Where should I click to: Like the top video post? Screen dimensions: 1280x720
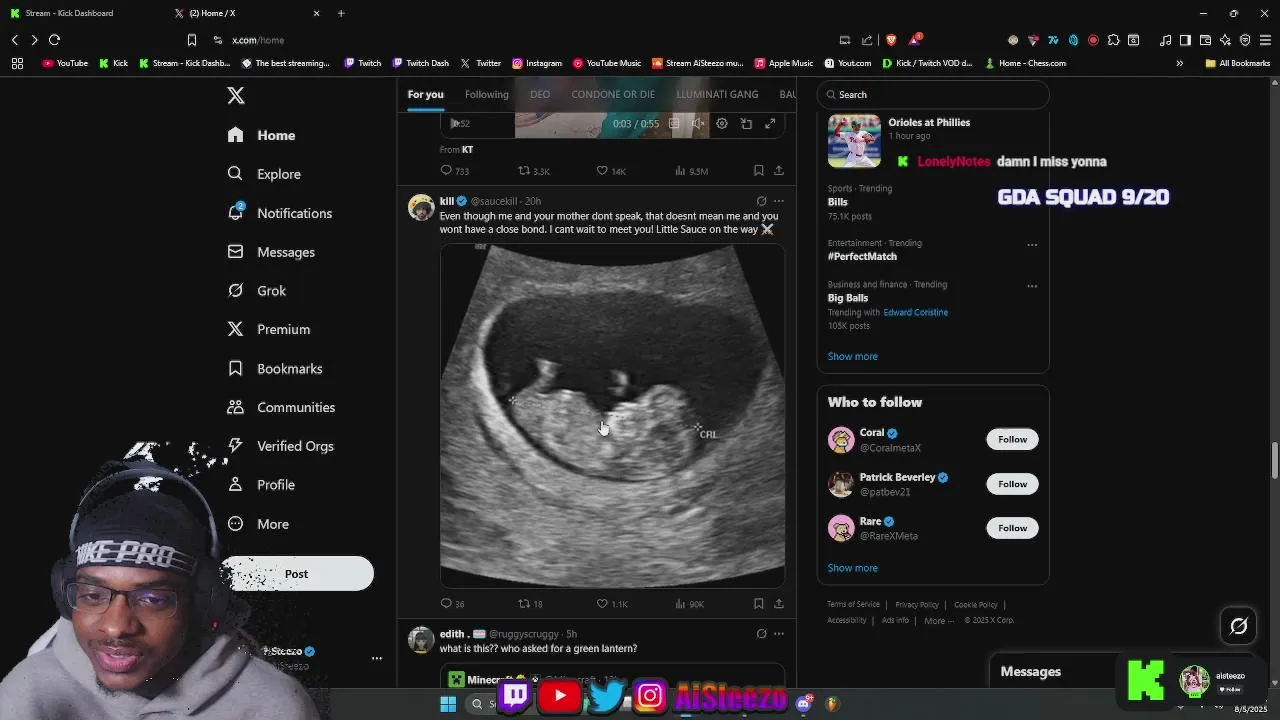pos(611,171)
